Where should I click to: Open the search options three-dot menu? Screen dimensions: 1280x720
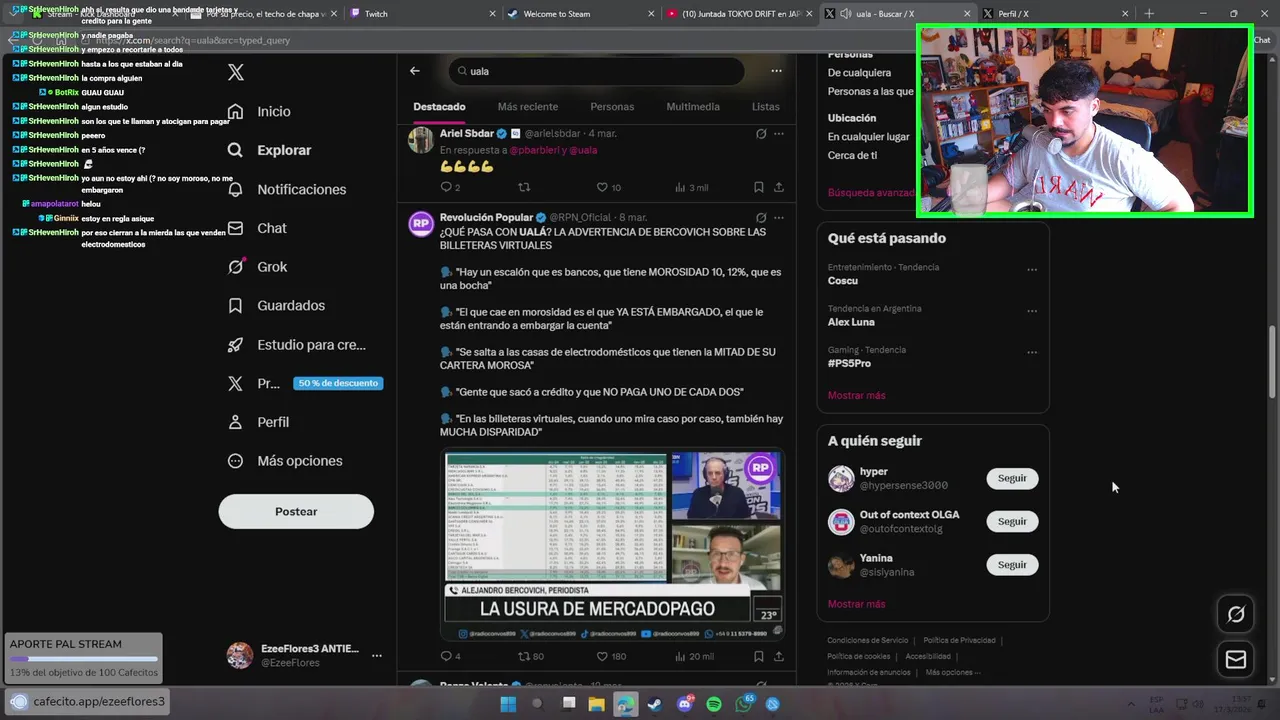pos(776,71)
